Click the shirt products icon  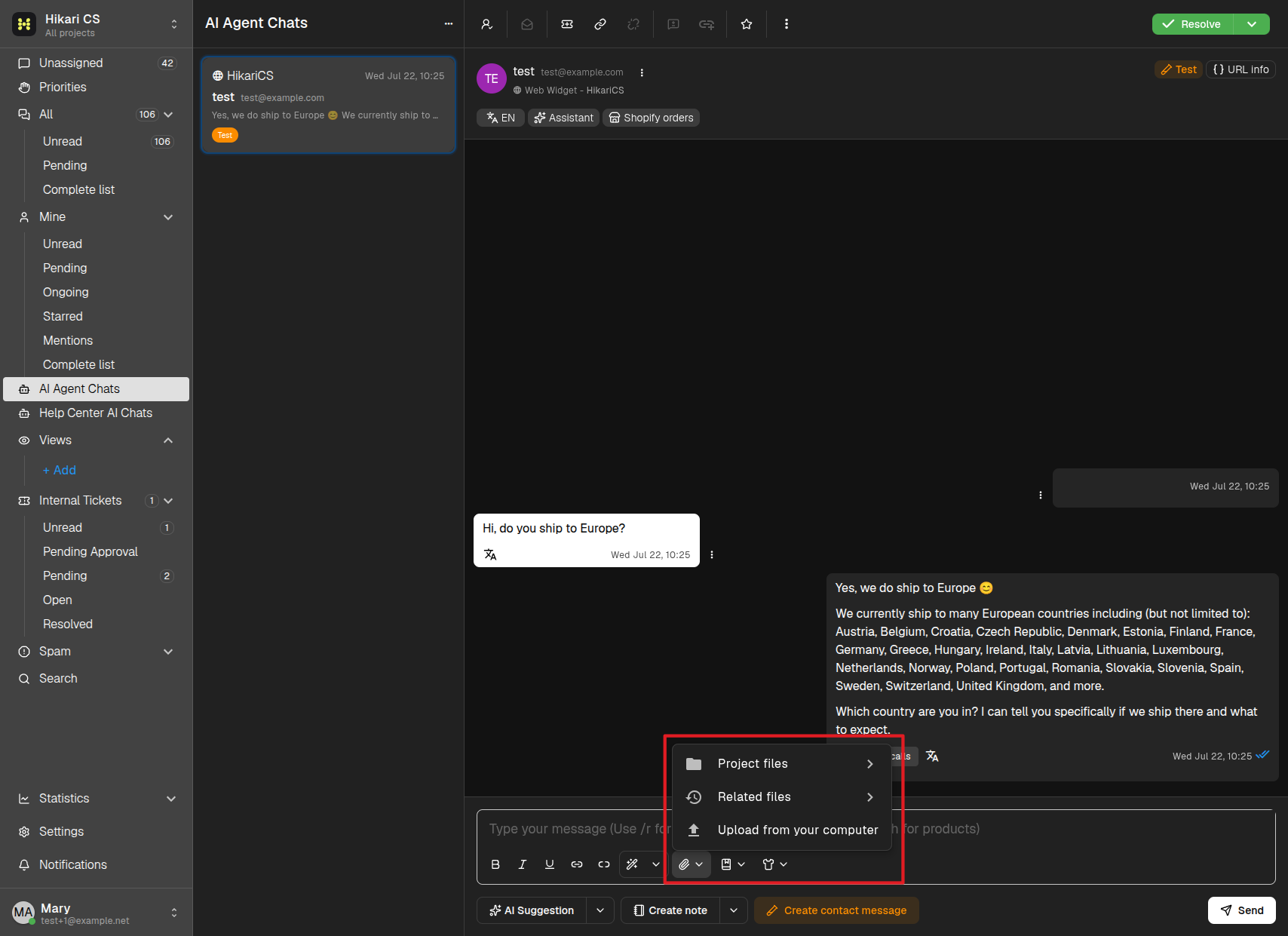(768, 864)
